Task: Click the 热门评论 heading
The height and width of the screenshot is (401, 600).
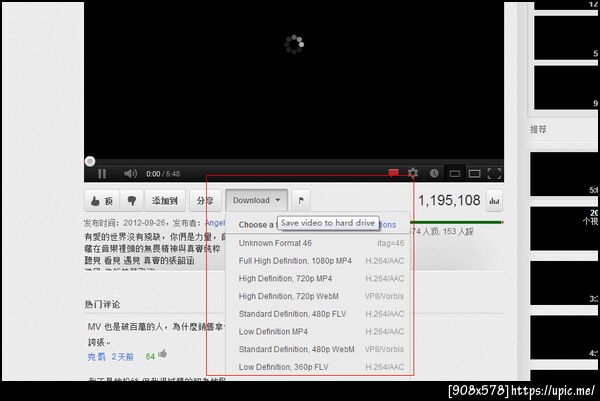Action: [x=102, y=305]
